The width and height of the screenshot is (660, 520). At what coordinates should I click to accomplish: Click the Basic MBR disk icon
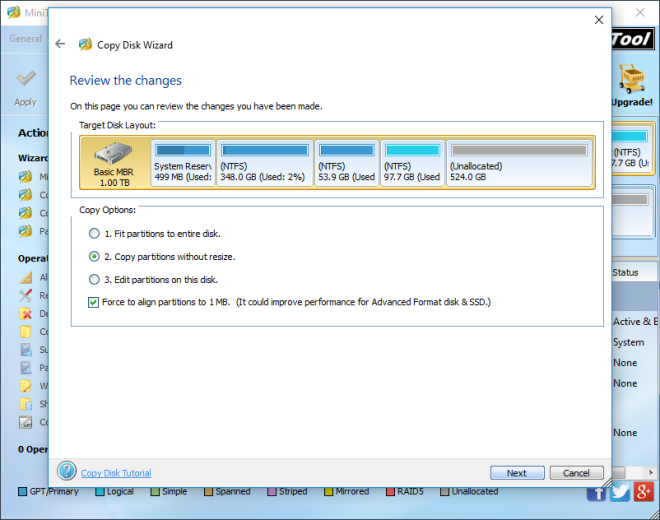tap(114, 156)
